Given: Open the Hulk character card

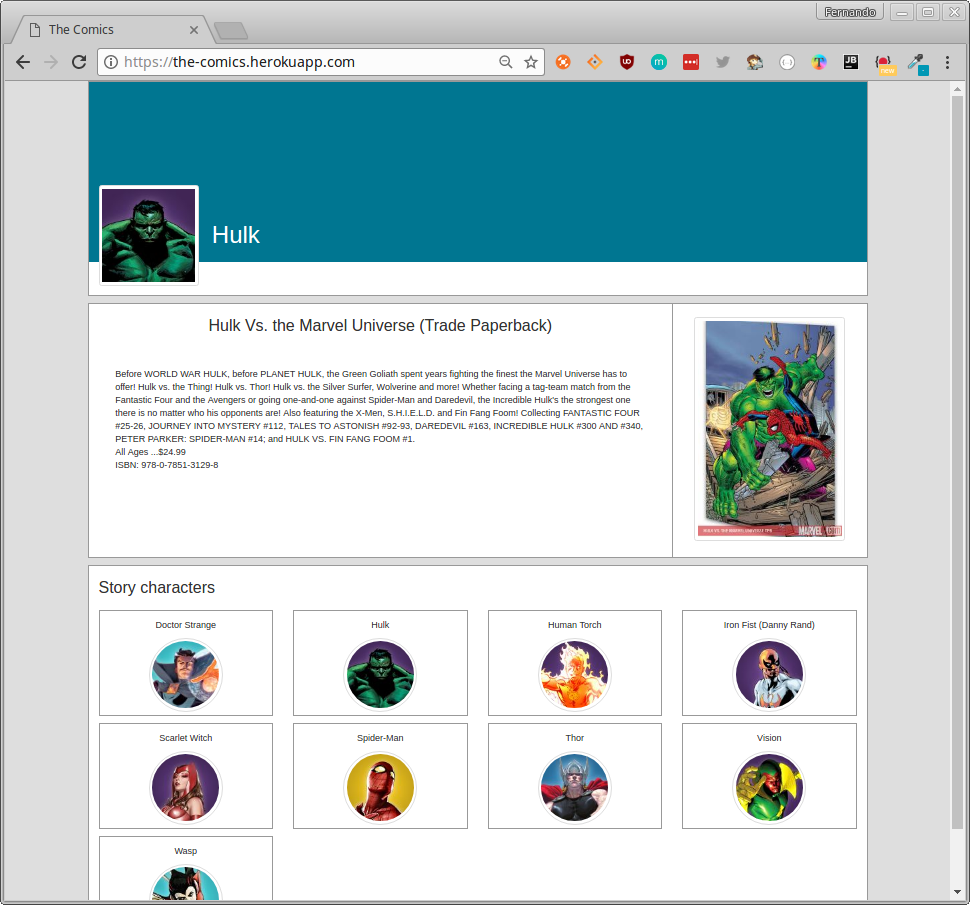Looking at the screenshot, I should coord(380,663).
